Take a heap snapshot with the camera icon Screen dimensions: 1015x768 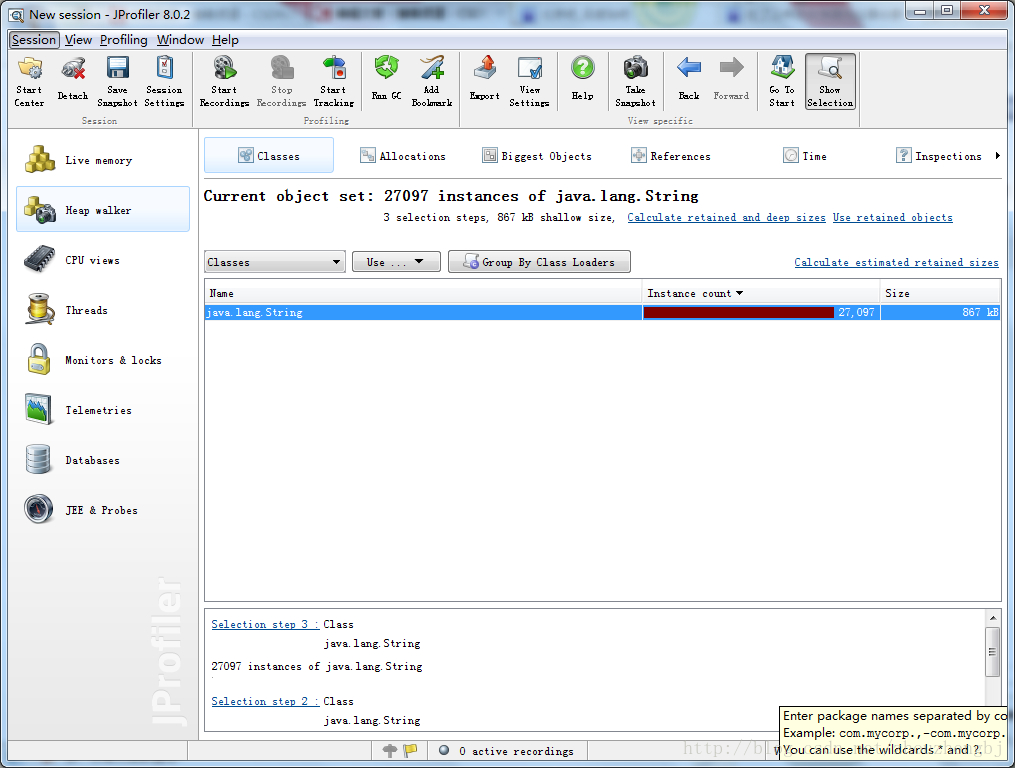tap(636, 82)
